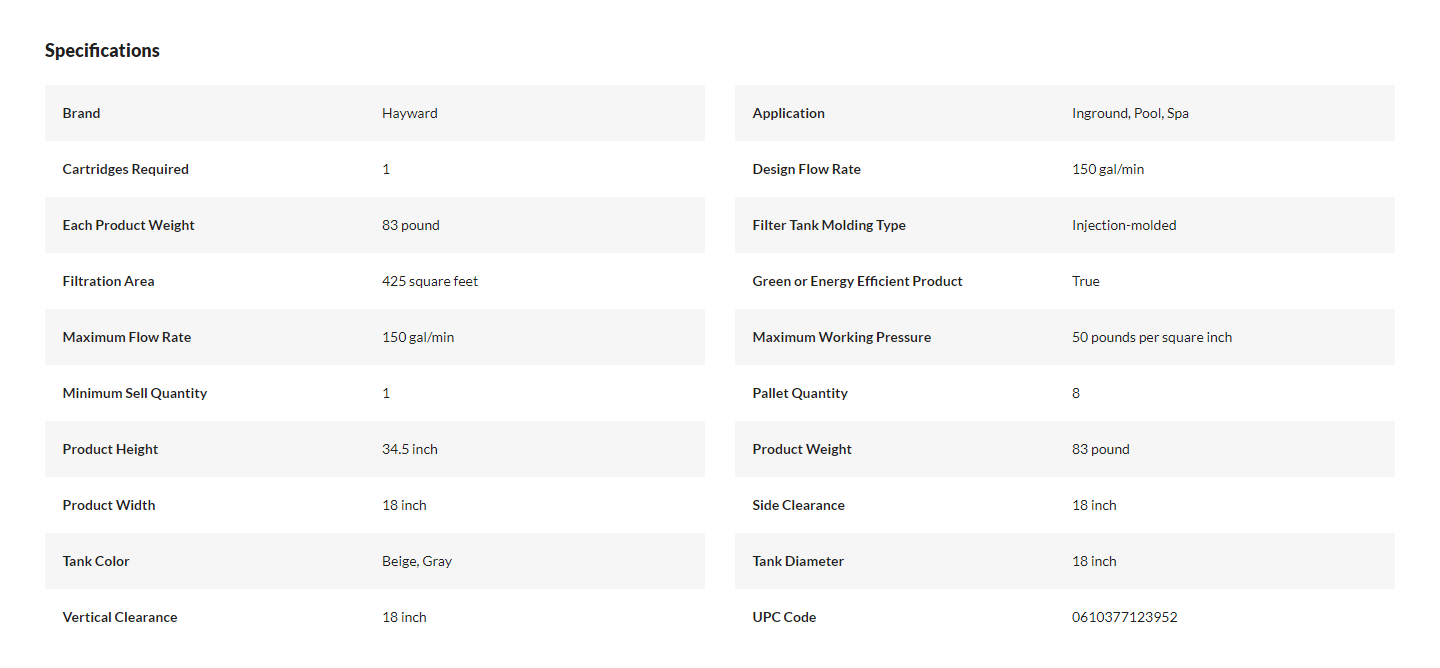Select the Tank Color label

click(x=96, y=561)
